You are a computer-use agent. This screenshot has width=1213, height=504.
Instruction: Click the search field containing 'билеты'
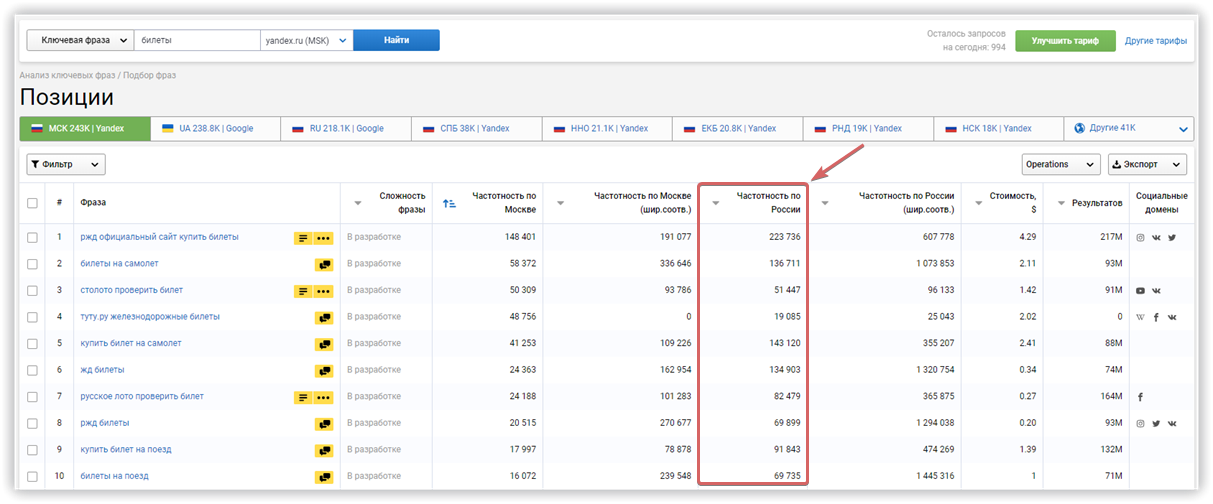(x=197, y=40)
